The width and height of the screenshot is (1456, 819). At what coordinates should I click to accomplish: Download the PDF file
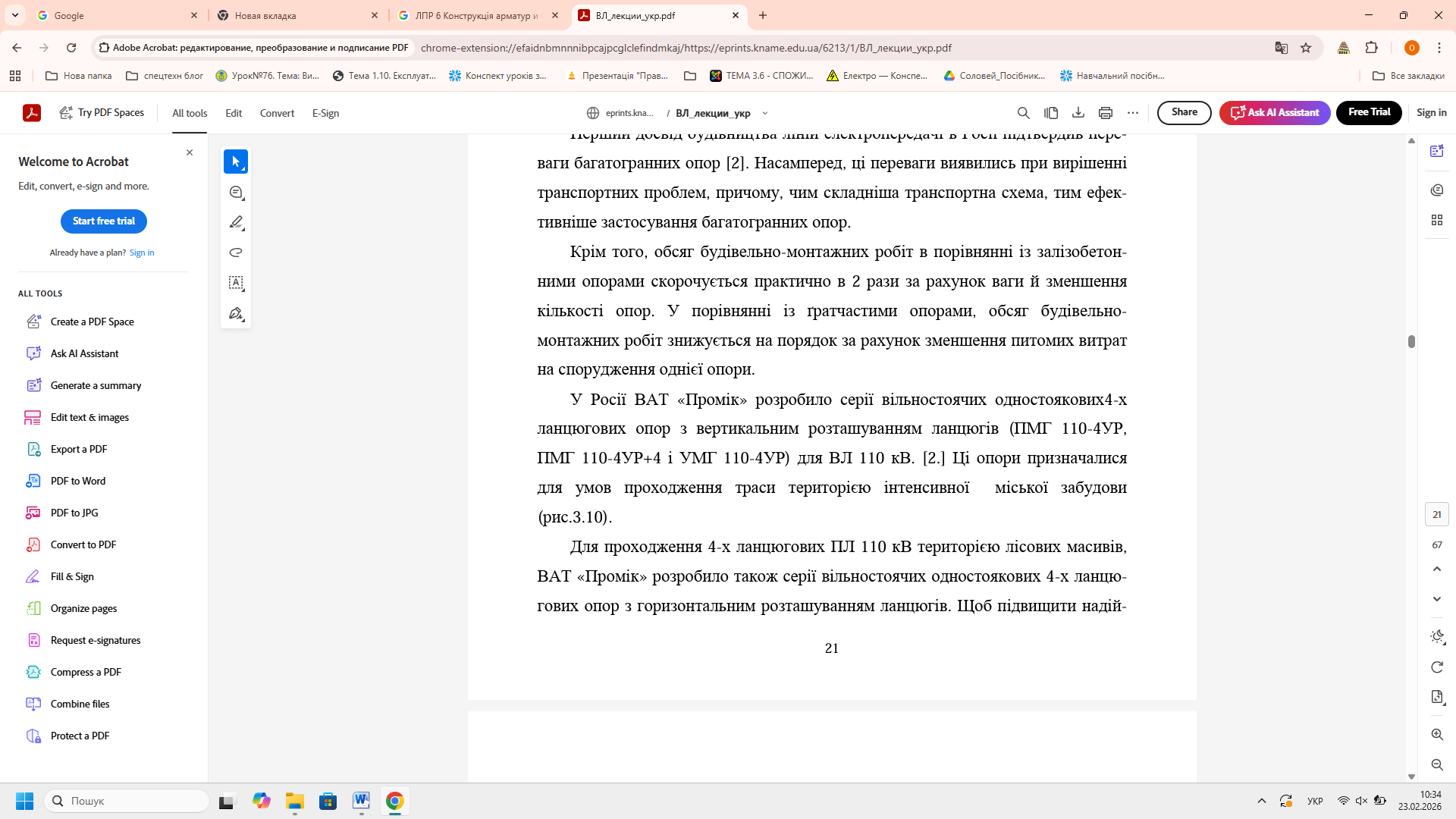[1078, 113]
